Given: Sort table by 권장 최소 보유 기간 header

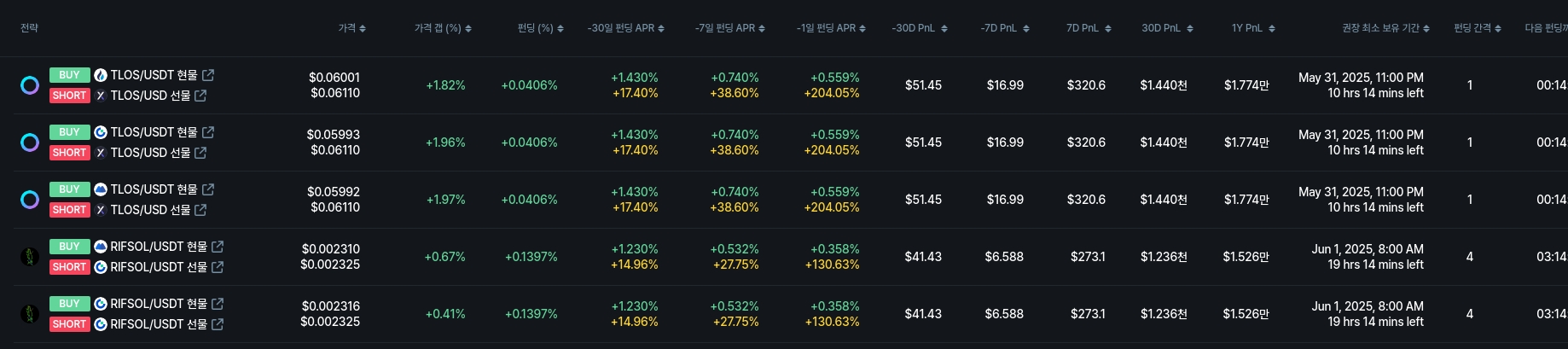Looking at the screenshot, I should [x=1380, y=28].
